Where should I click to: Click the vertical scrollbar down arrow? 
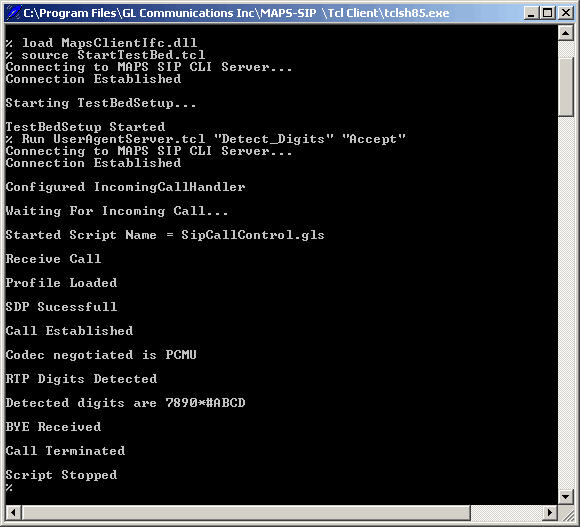click(566, 497)
